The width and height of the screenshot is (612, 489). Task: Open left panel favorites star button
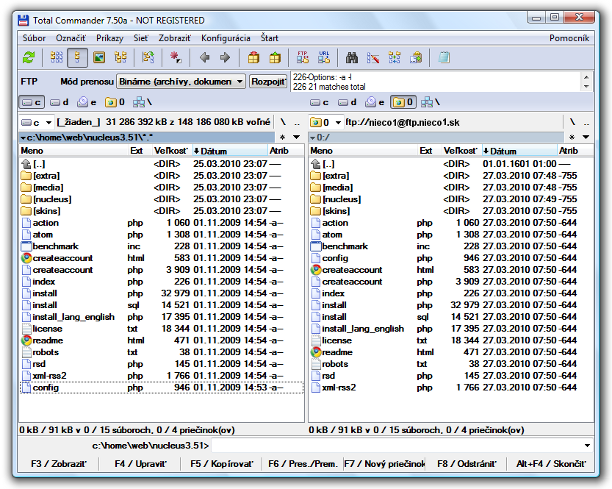(x=283, y=137)
